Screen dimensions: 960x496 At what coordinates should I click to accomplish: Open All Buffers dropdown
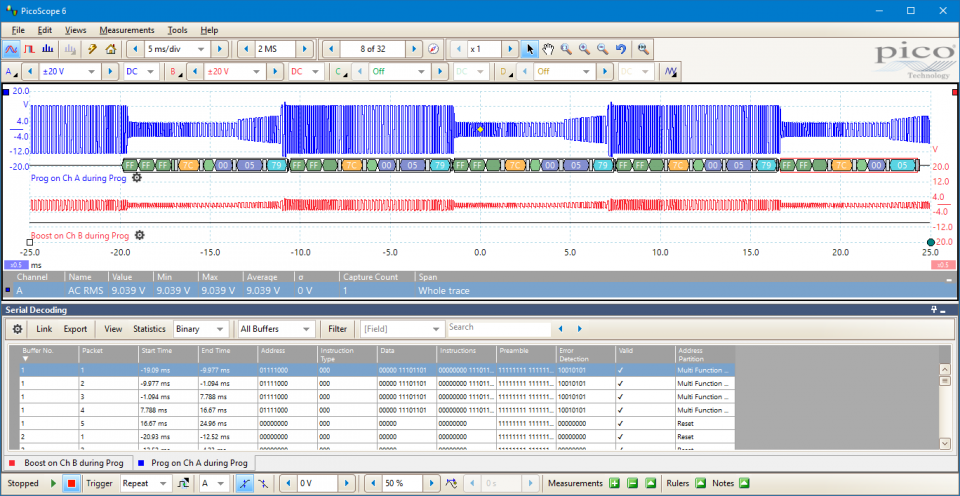click(x=306, y=329)
